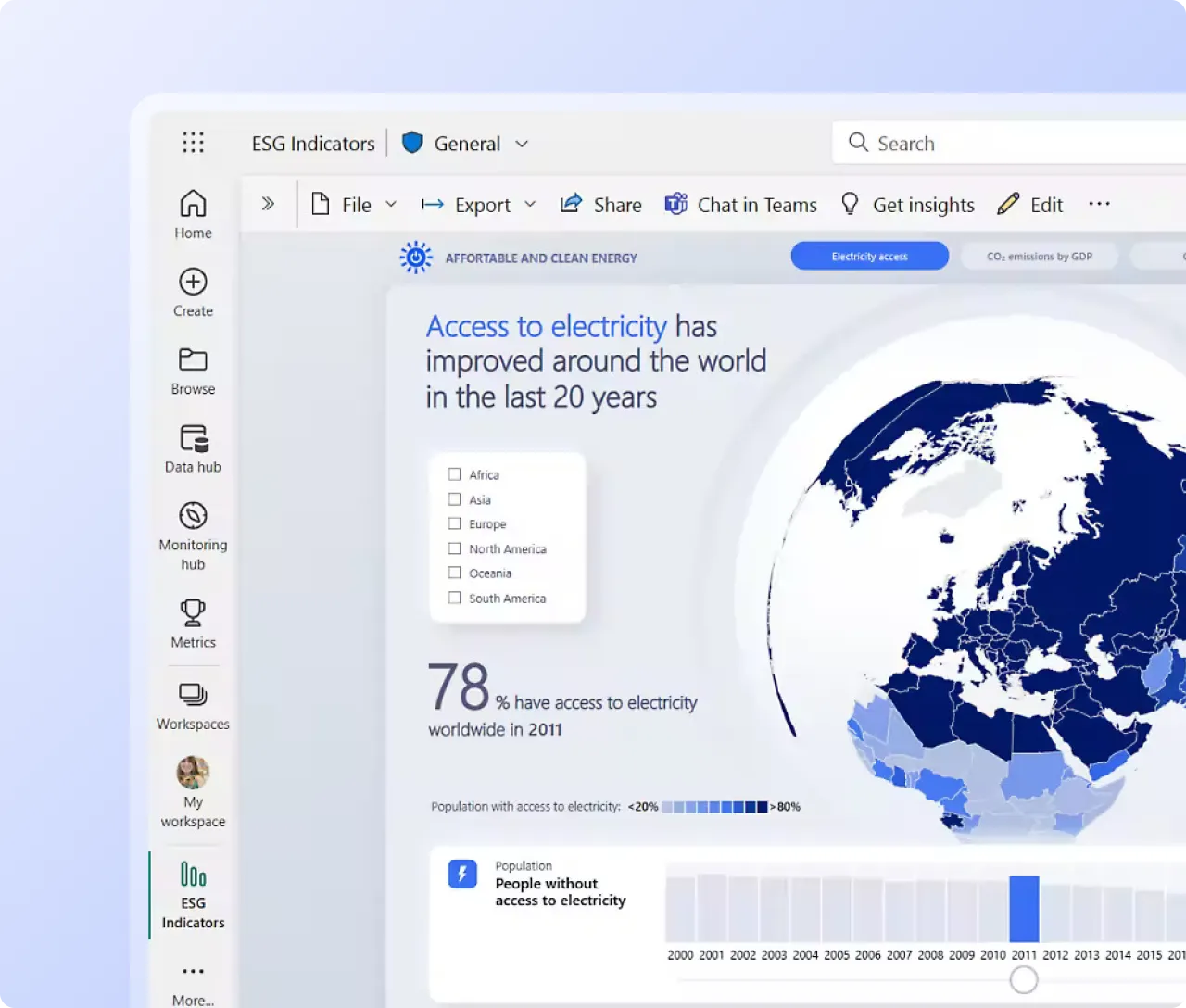Open the toolbar more options ellipsis

pos(1099,204)
